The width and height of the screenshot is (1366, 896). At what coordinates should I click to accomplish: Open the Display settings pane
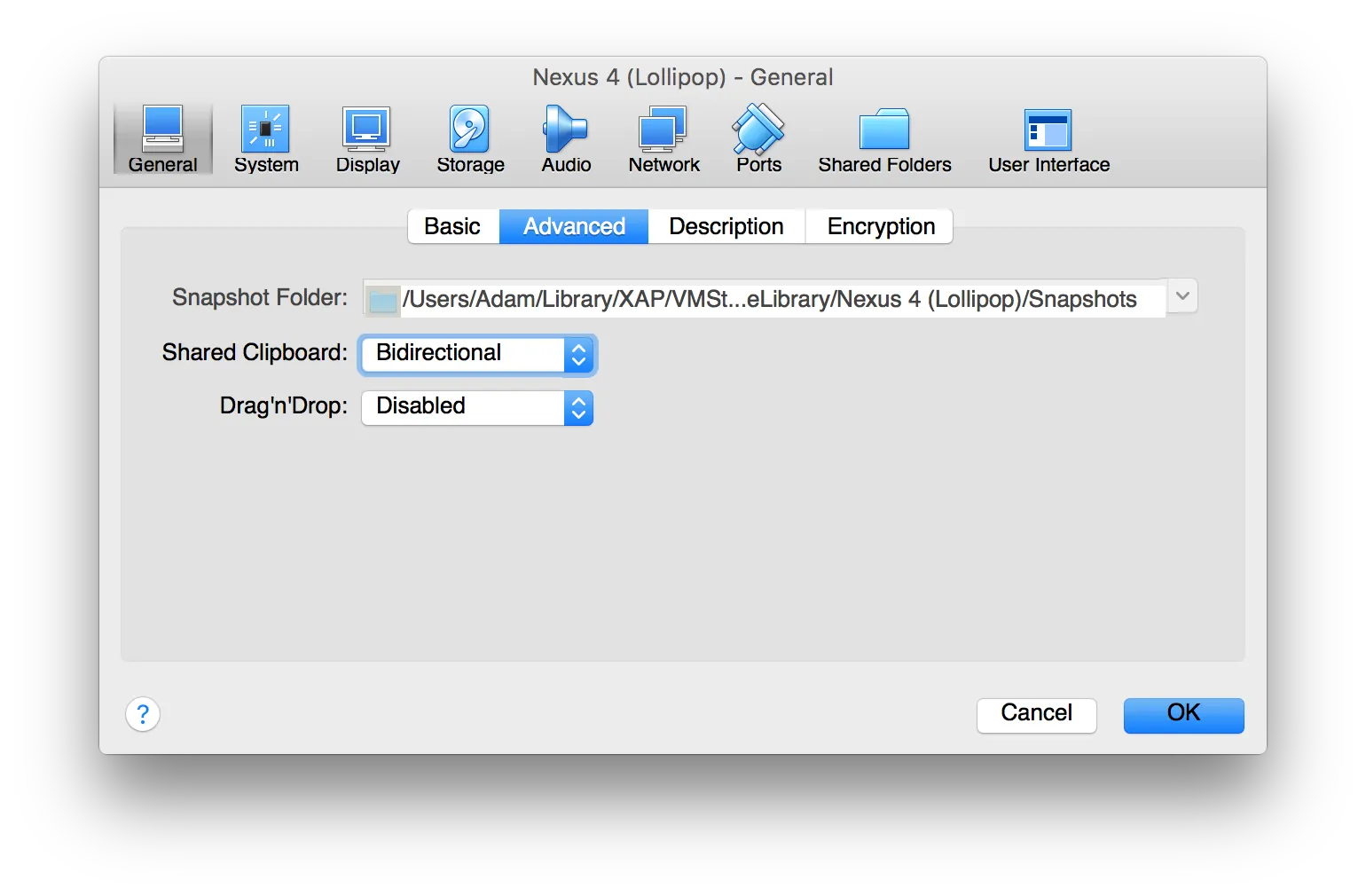367,139
